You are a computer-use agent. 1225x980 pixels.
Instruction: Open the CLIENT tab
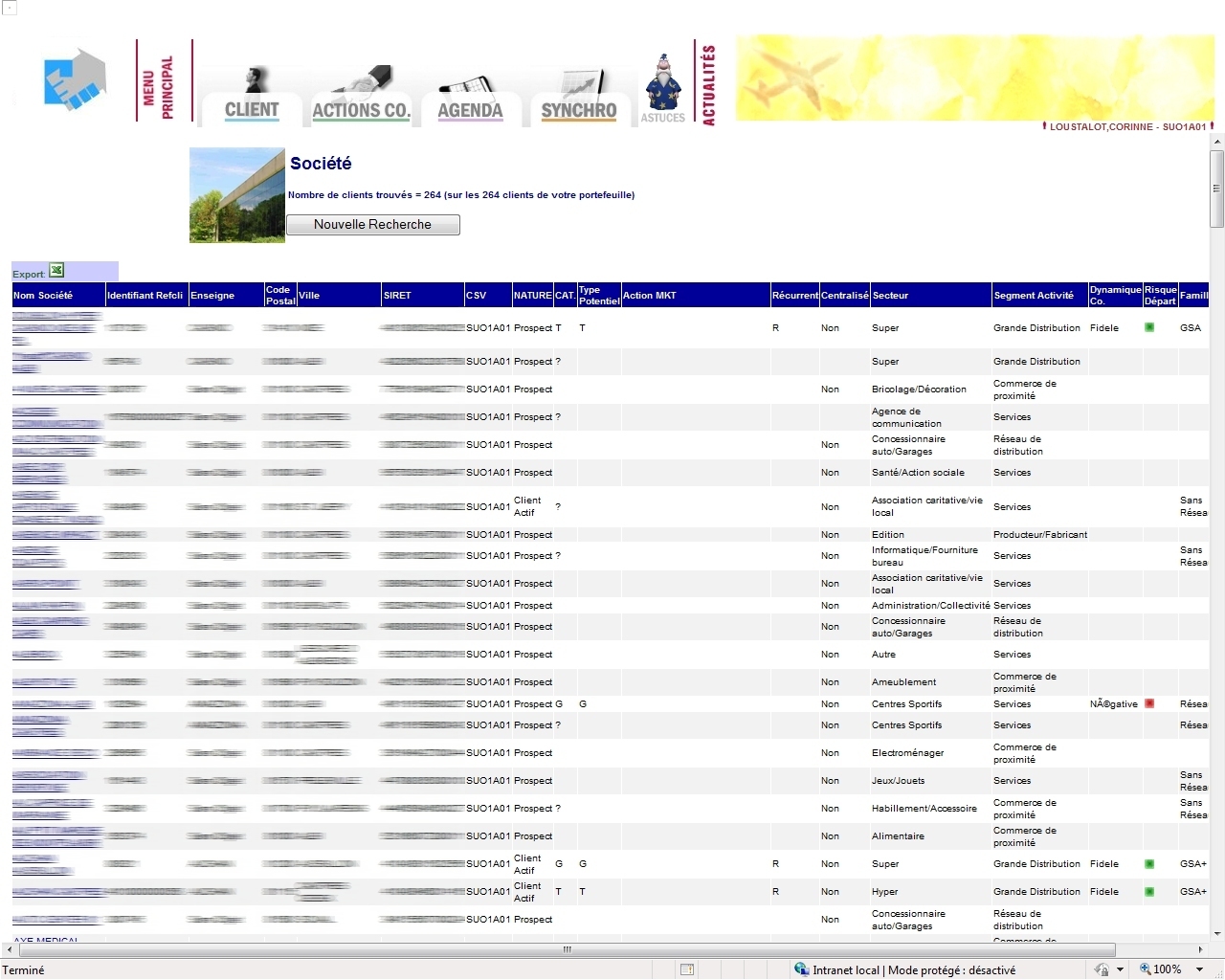point(252,110)
